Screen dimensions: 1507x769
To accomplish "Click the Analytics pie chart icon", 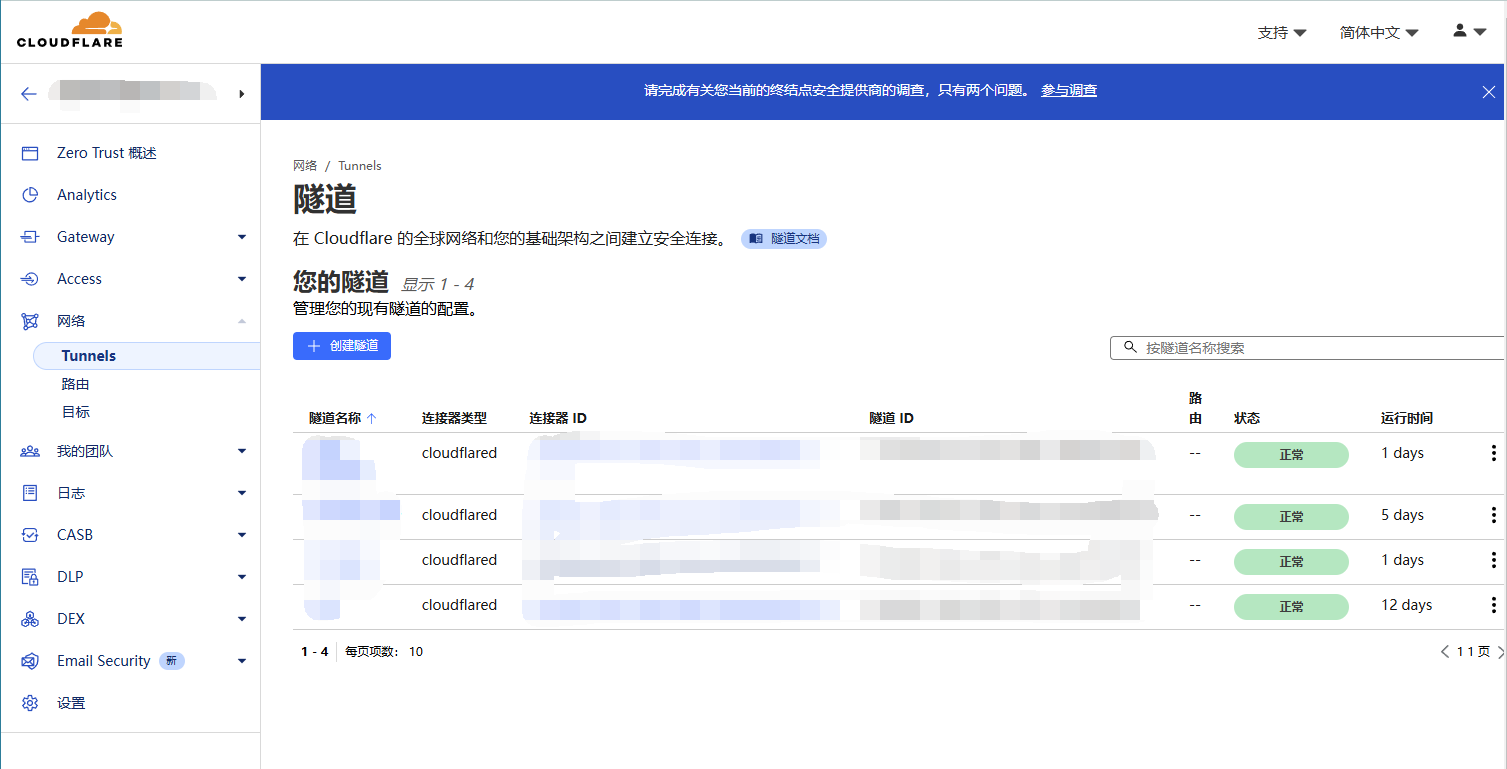I will [30, 195].
